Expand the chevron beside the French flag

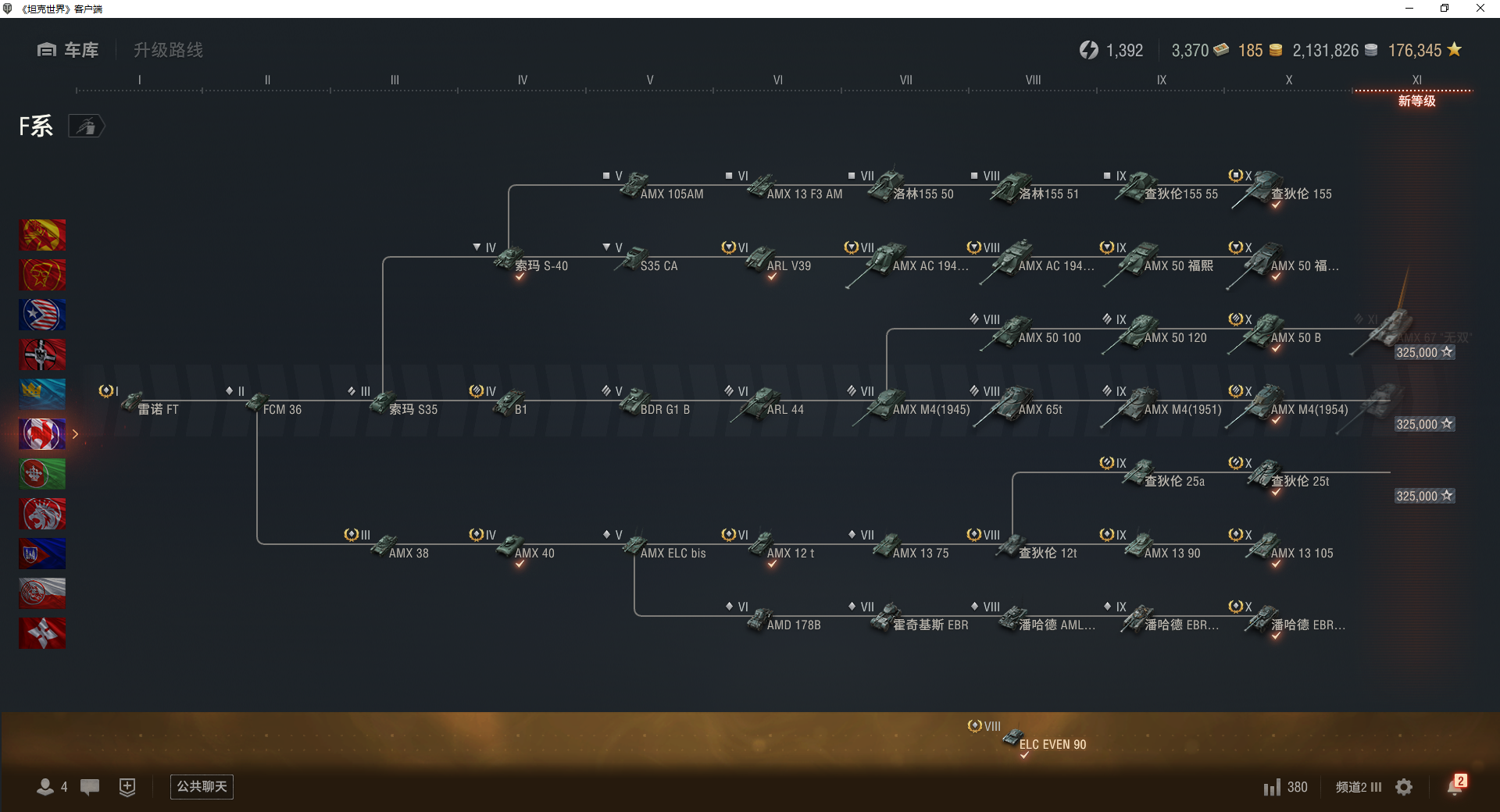tap(75, 434)
